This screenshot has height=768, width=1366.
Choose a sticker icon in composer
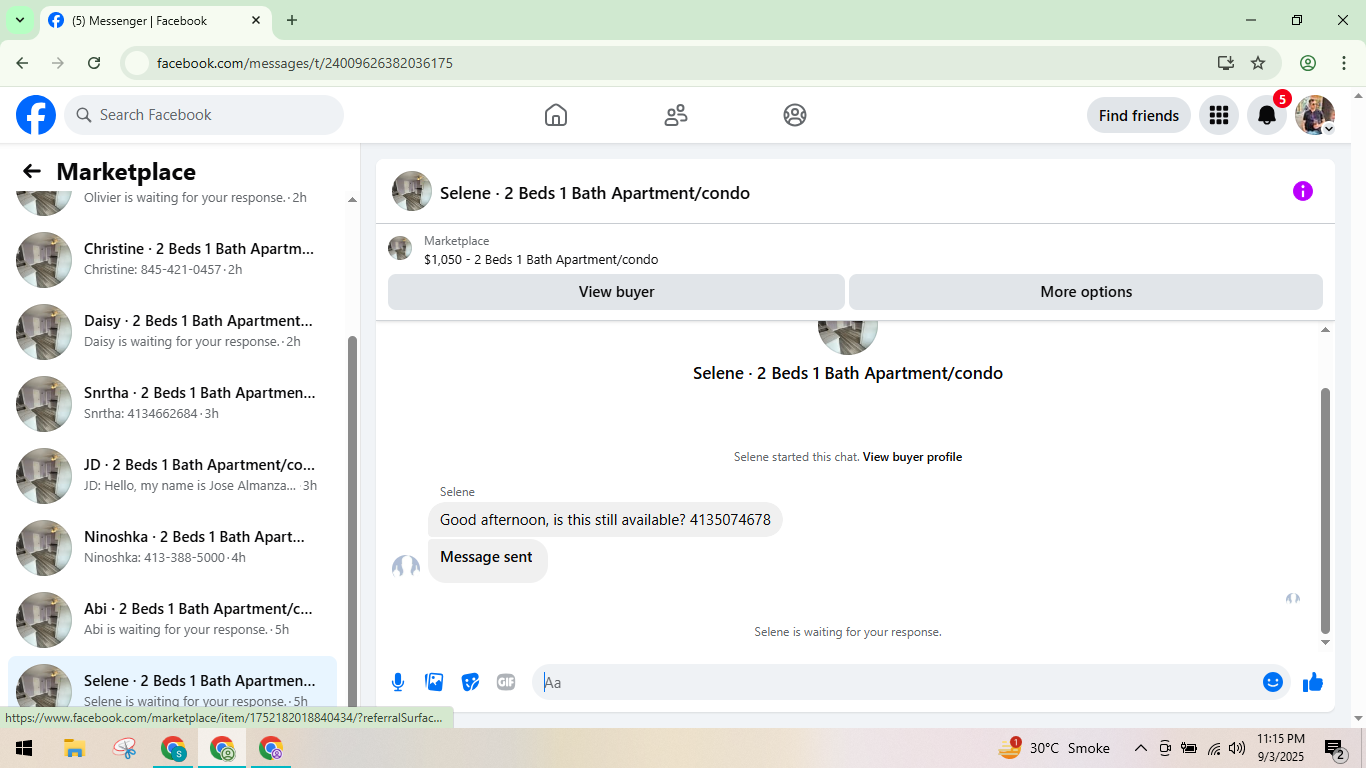point(470,682)
